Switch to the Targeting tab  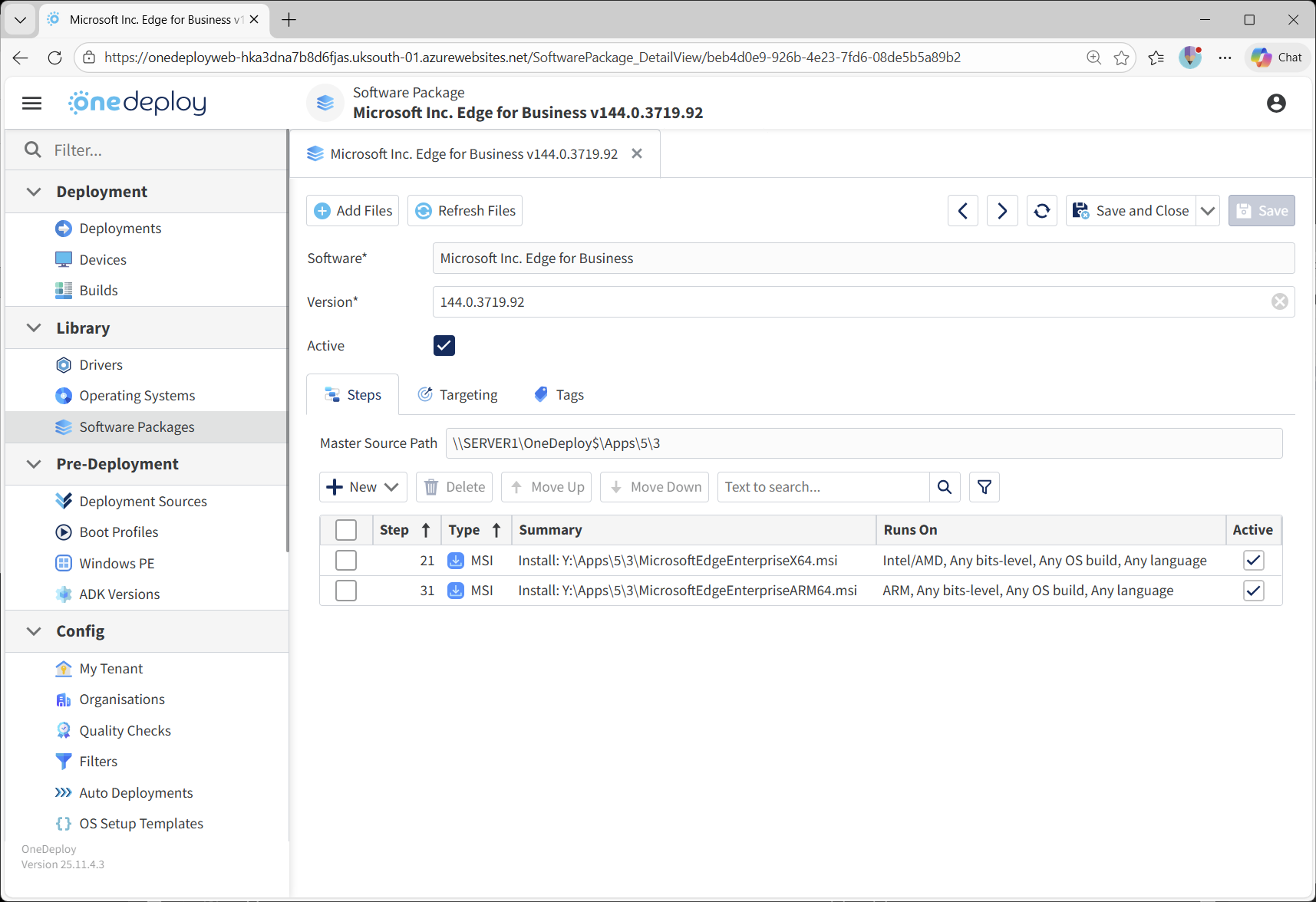point(457,394)
